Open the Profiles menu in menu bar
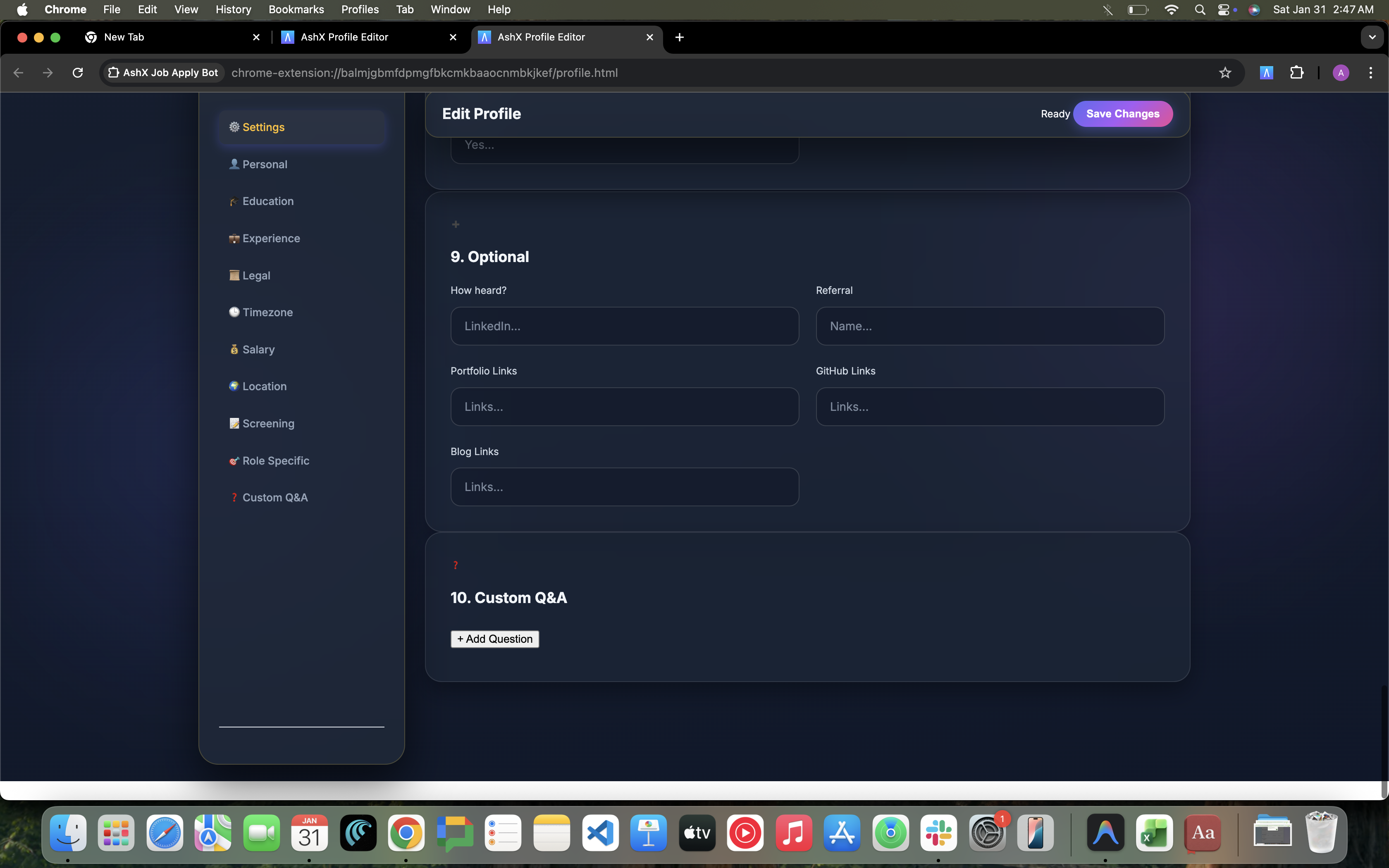The image size is (1389, 868). click(360, 10)
